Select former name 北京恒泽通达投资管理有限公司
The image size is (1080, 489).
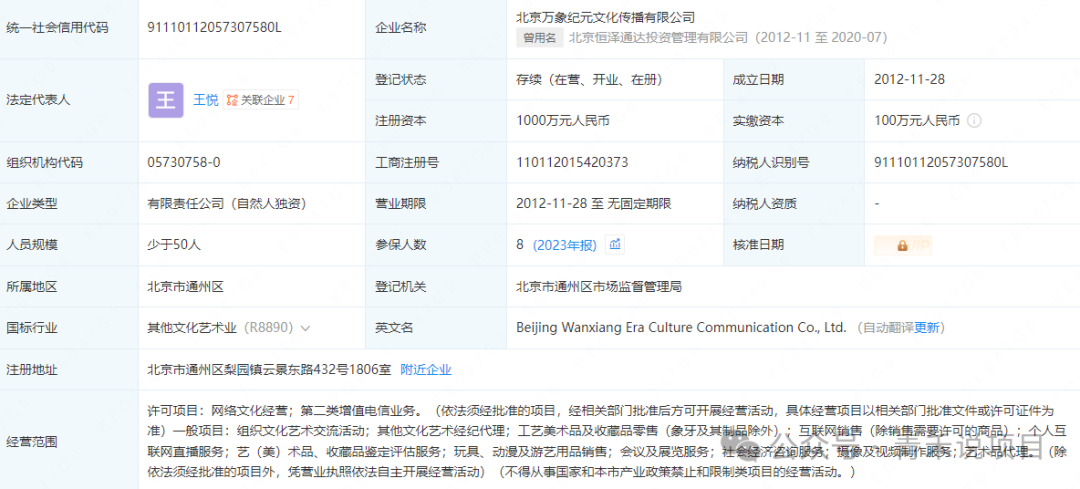(x=658, y=38)
